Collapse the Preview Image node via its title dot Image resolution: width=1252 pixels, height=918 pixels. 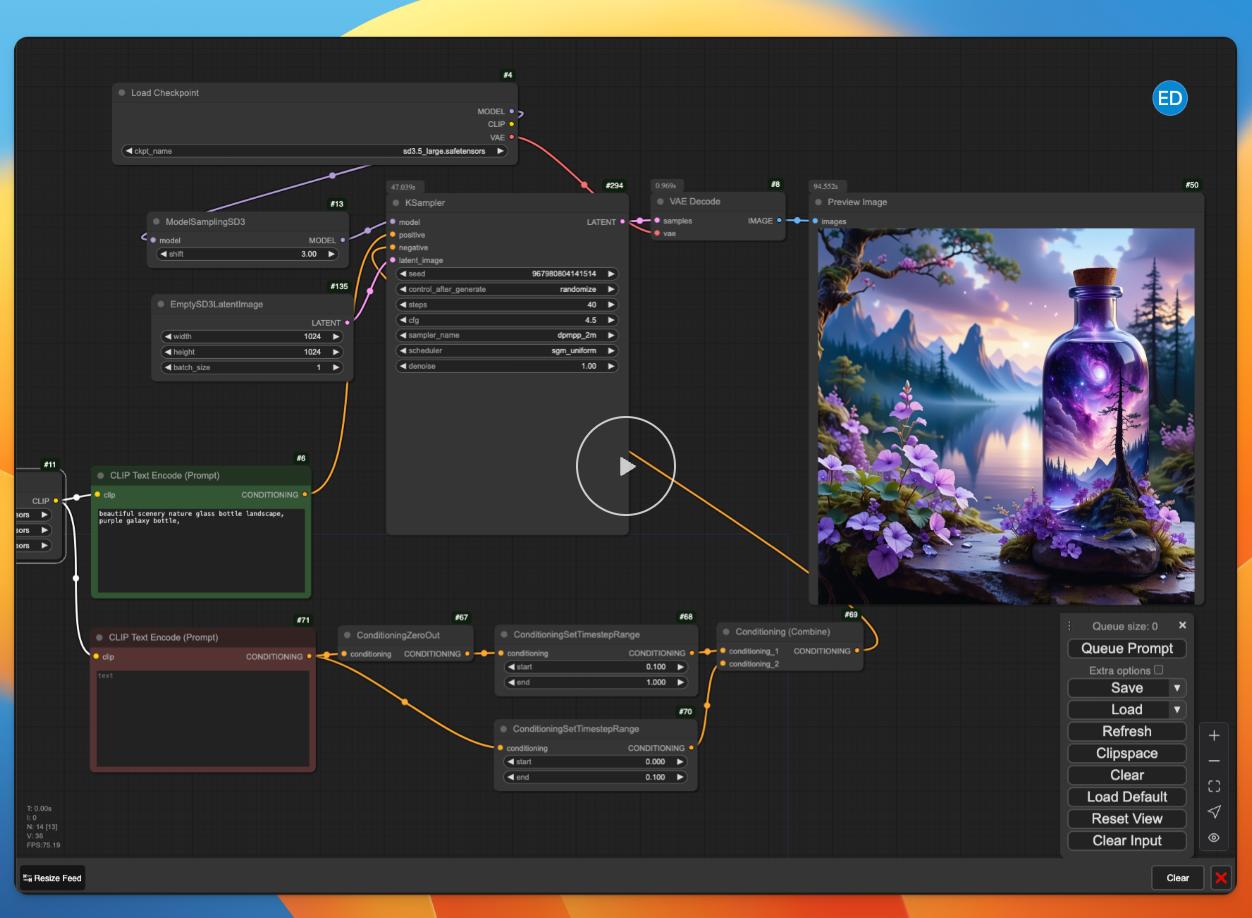818,202
